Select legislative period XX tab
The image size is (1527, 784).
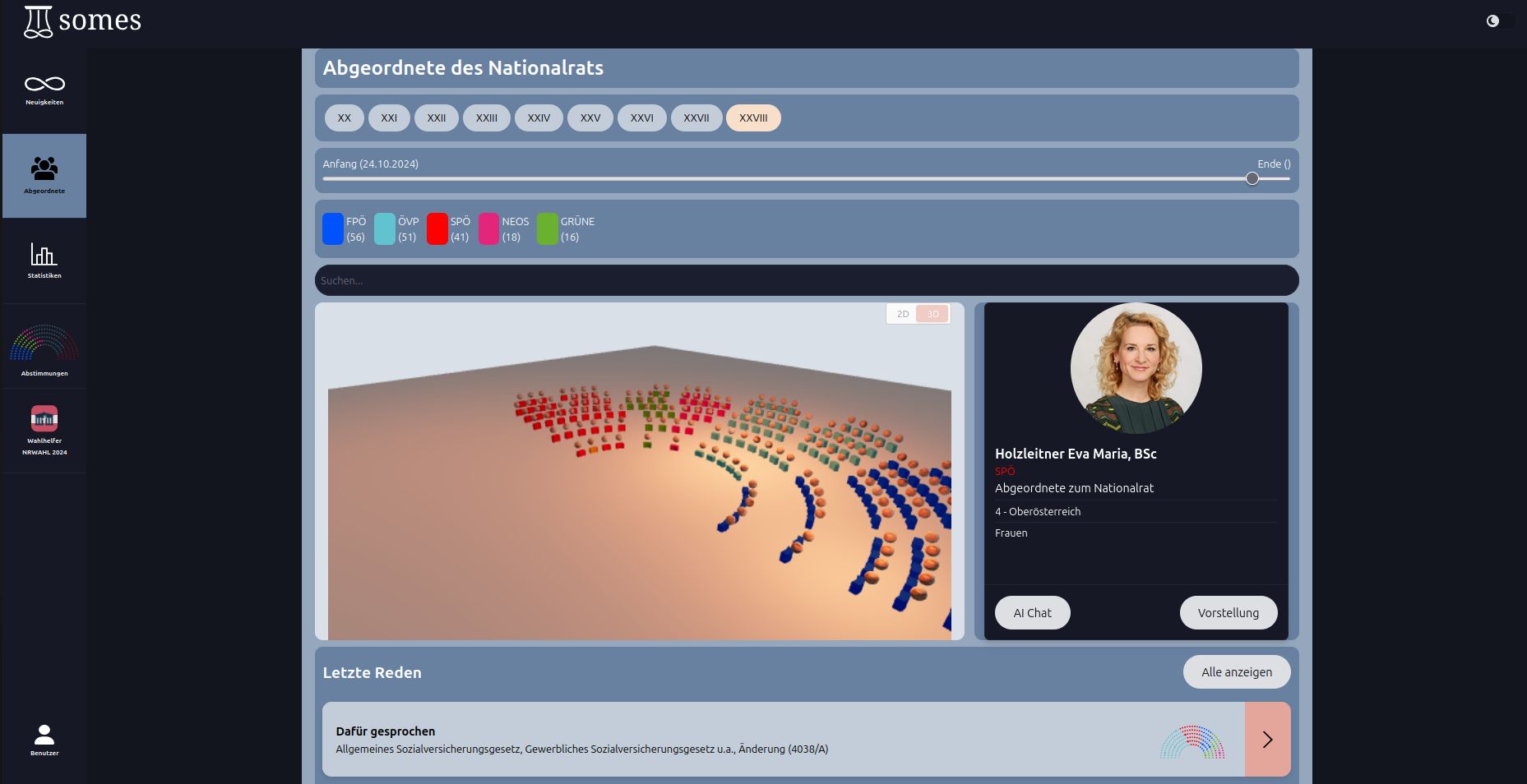click(345, 118)
